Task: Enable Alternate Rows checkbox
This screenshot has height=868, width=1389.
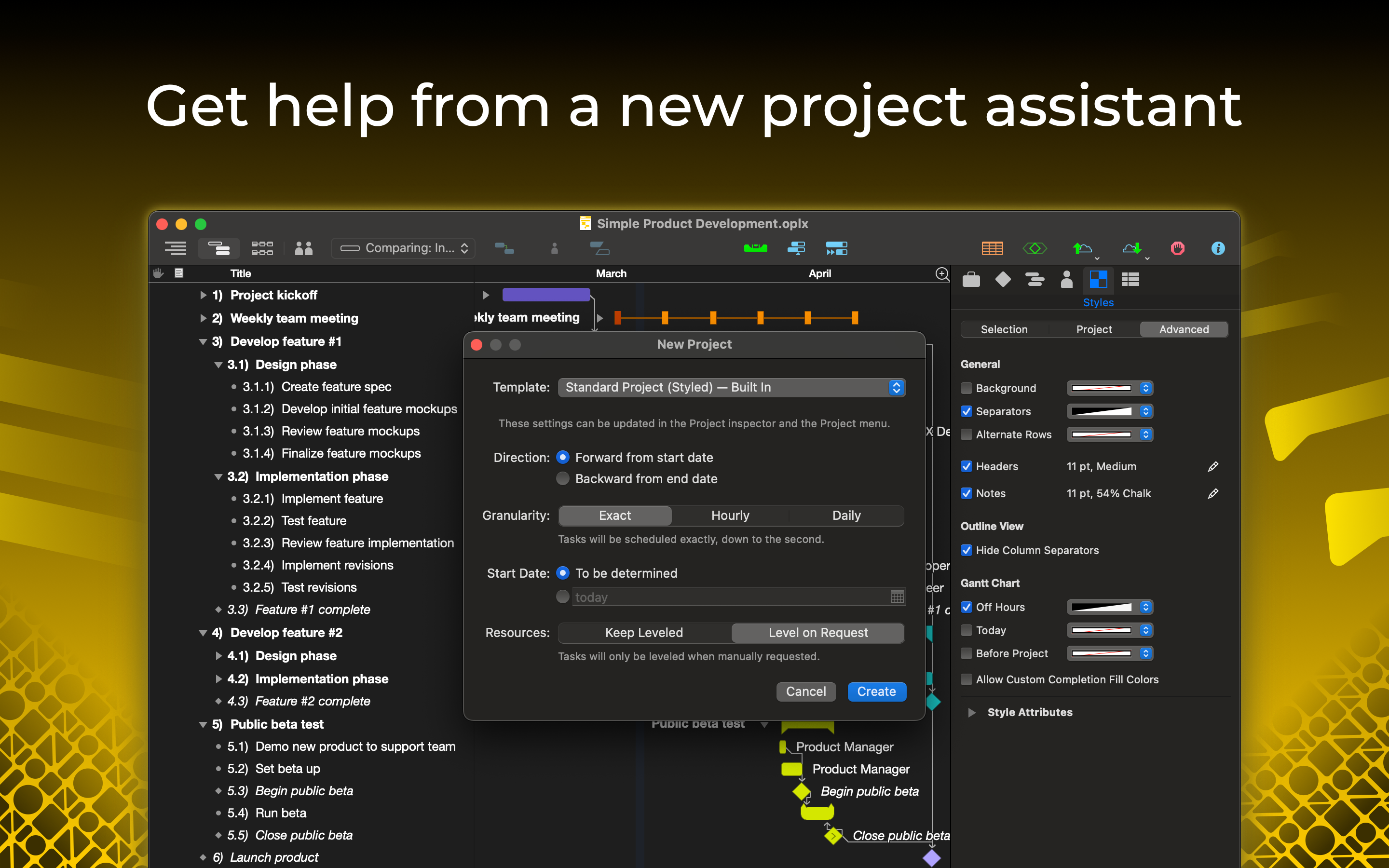Action: click(967, 434)
